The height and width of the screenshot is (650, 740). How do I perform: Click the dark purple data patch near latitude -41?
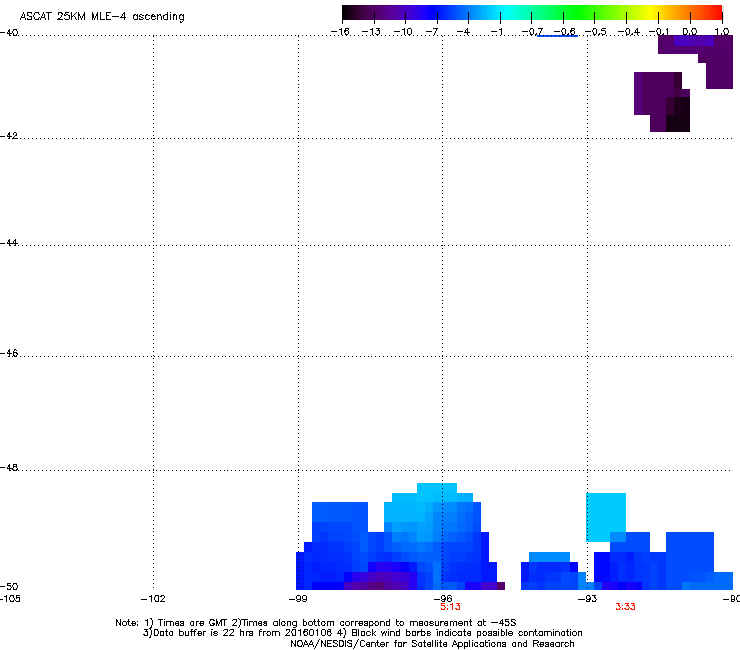(x=662, y=101)
